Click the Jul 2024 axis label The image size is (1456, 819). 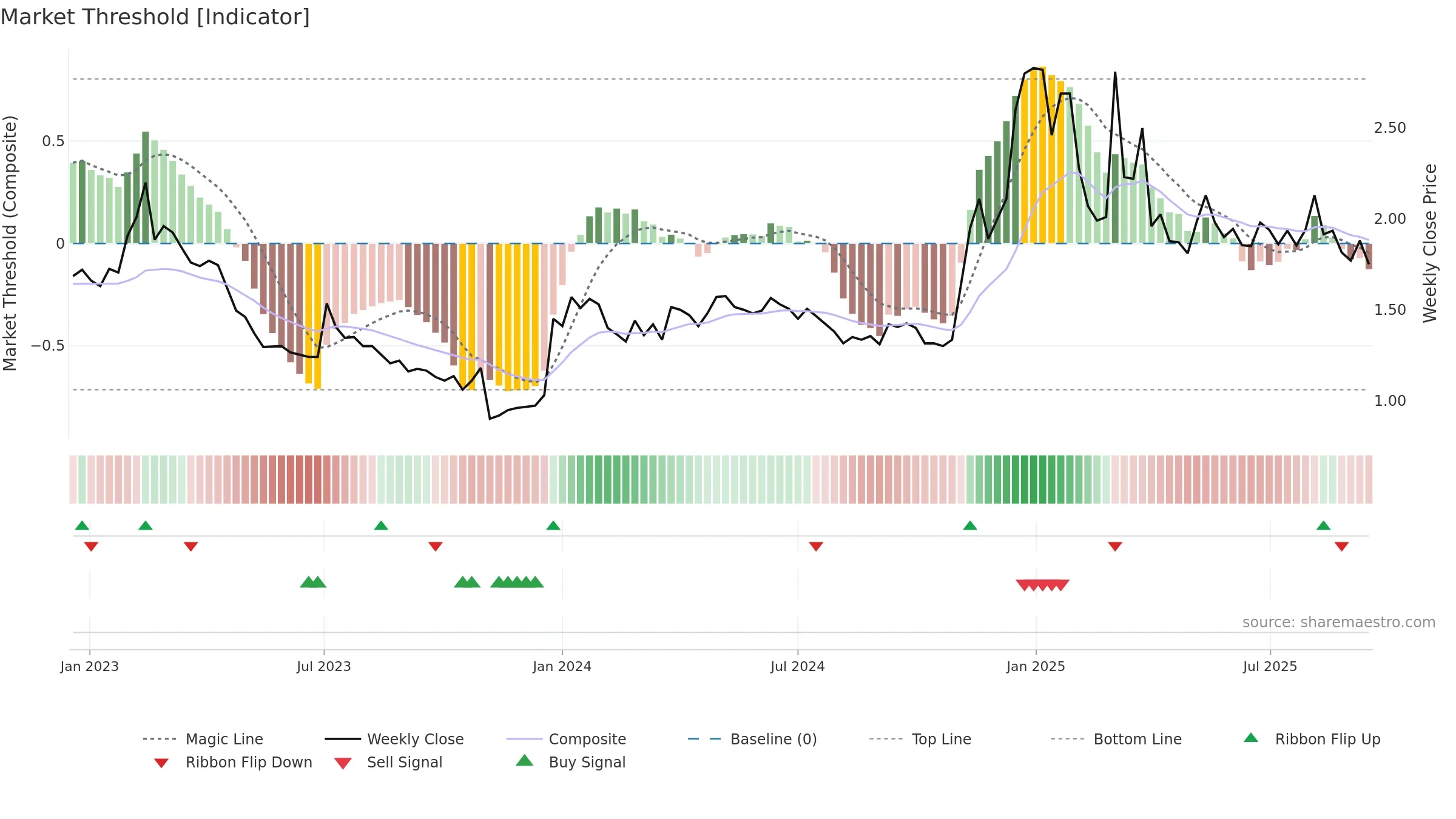click(798, 666)
